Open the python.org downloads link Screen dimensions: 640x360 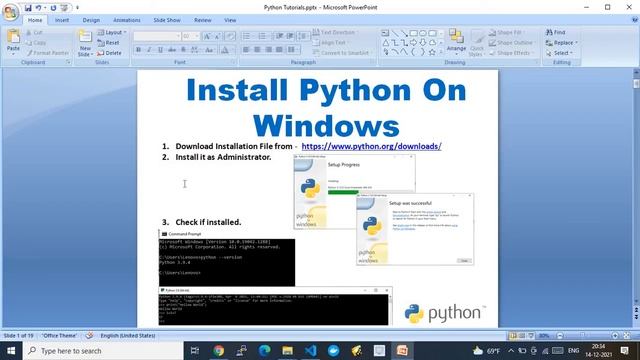(371, 146)
